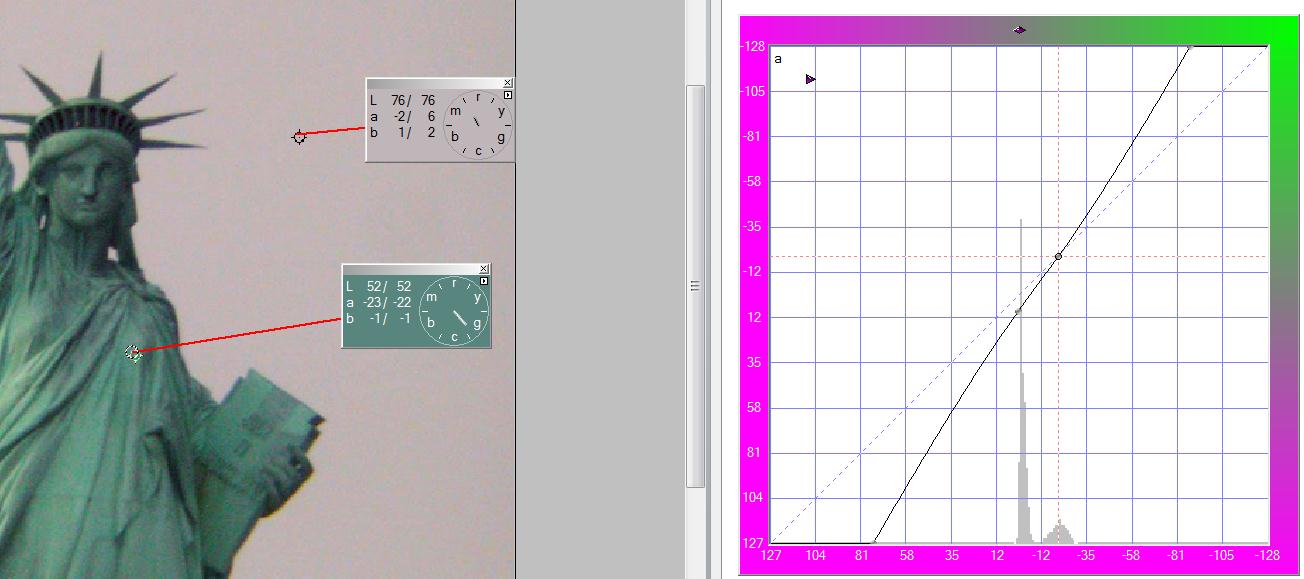Click the 'b 1/ 2' value in sky readout

click(403, 132)
